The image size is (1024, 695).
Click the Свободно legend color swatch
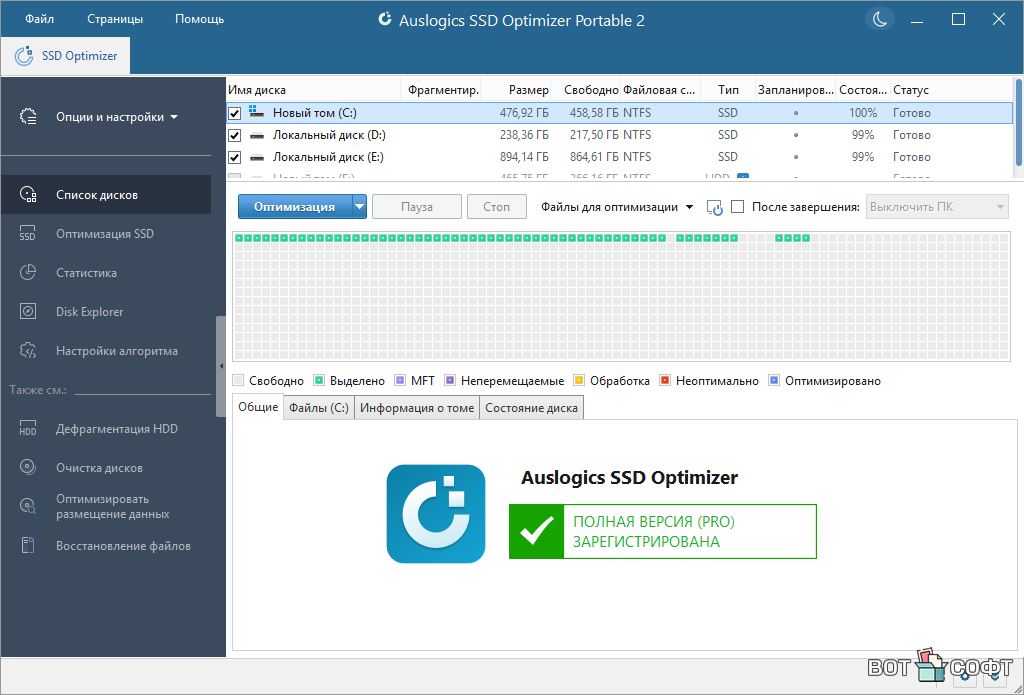pyautogui.click(x=238, y=380)
